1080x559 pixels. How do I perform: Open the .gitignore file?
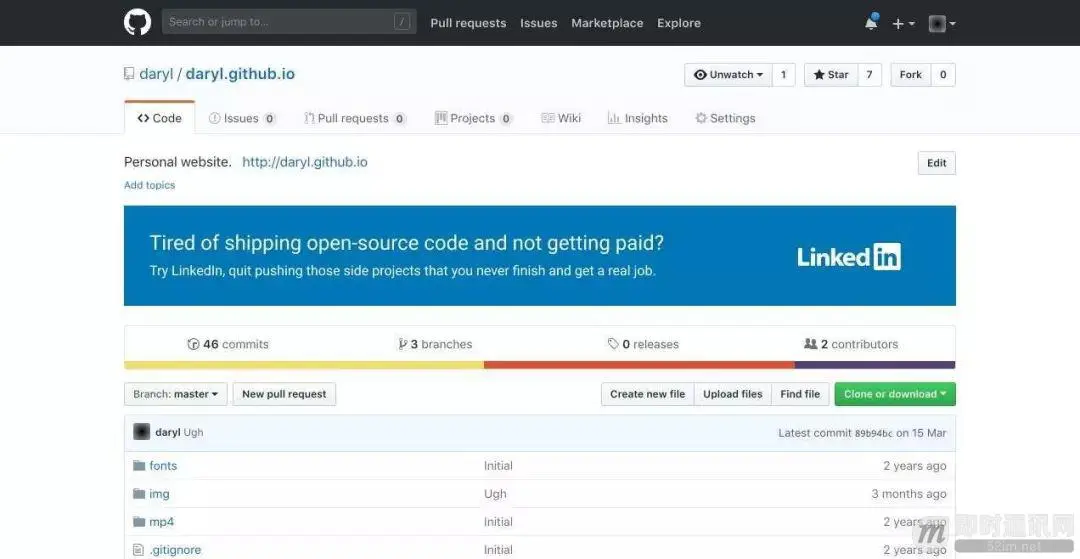(x=175, y=550)
